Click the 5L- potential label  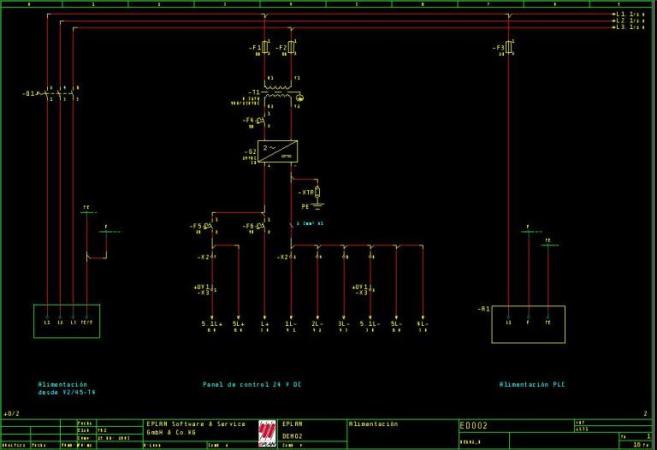[x=396, y=323]
